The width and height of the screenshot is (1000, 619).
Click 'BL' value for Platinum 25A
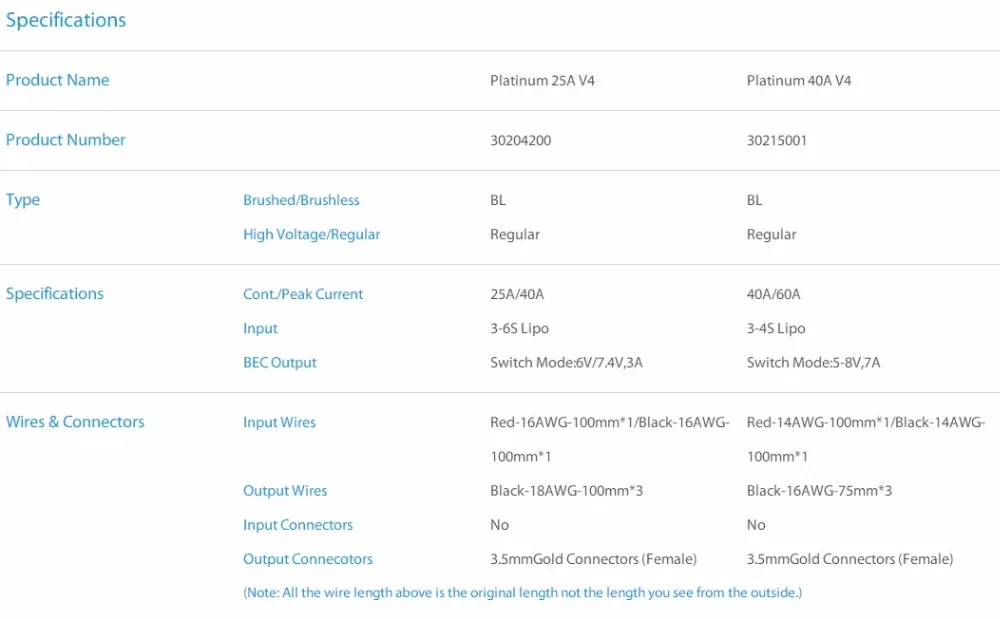[x=497, y=200]
